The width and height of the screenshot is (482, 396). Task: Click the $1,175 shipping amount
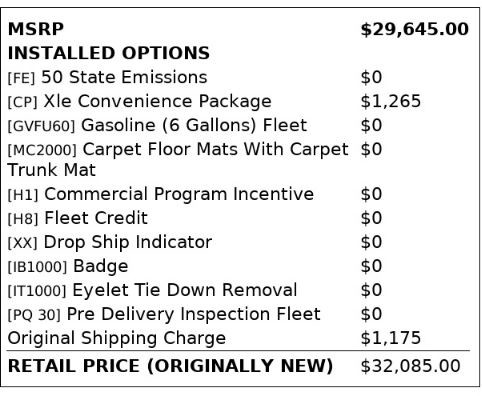click(x=390, y=338)
